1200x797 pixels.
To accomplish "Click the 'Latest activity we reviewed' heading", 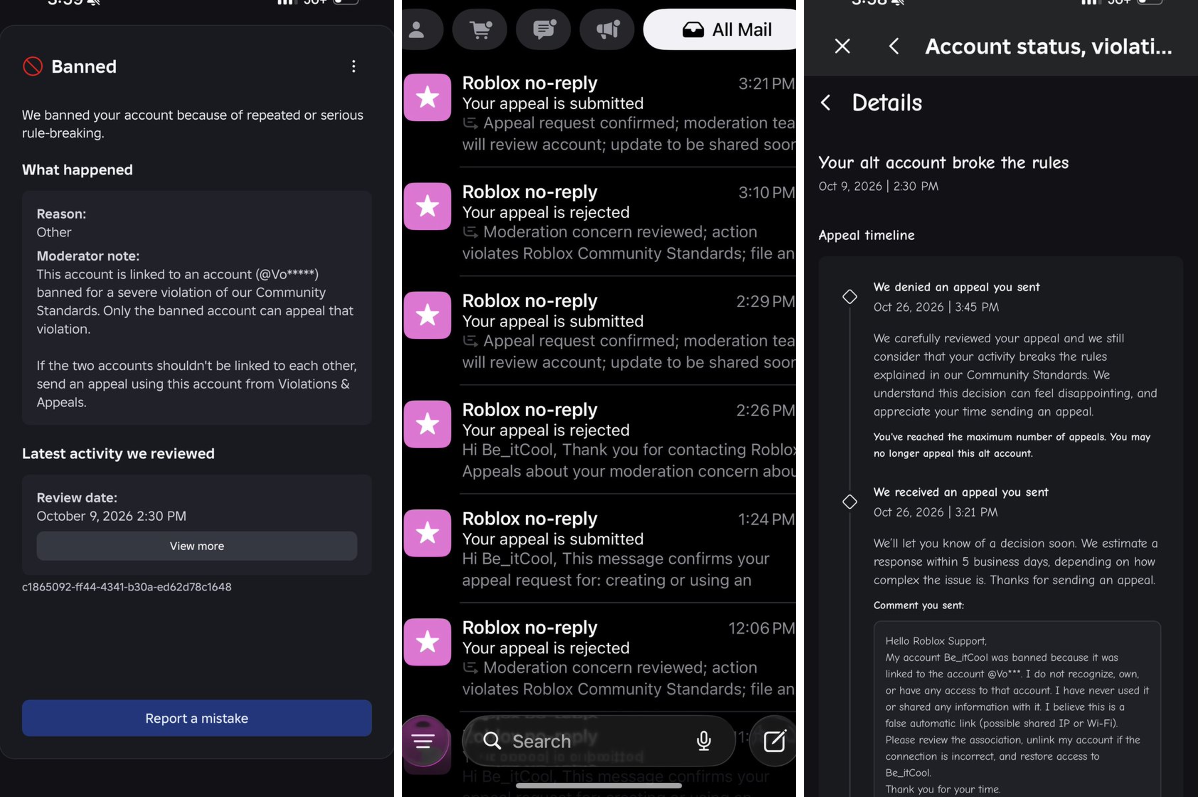I will pos(118,453).
